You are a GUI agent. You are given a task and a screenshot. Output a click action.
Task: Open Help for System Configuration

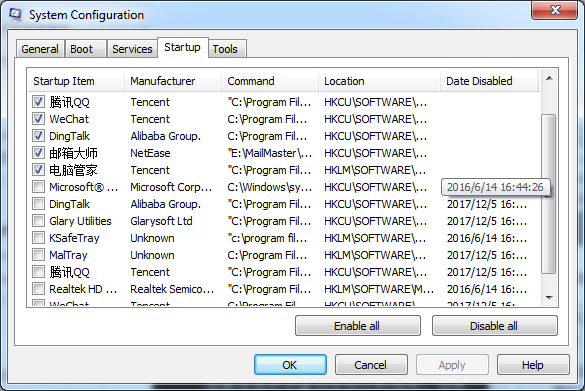click(533, 365)
